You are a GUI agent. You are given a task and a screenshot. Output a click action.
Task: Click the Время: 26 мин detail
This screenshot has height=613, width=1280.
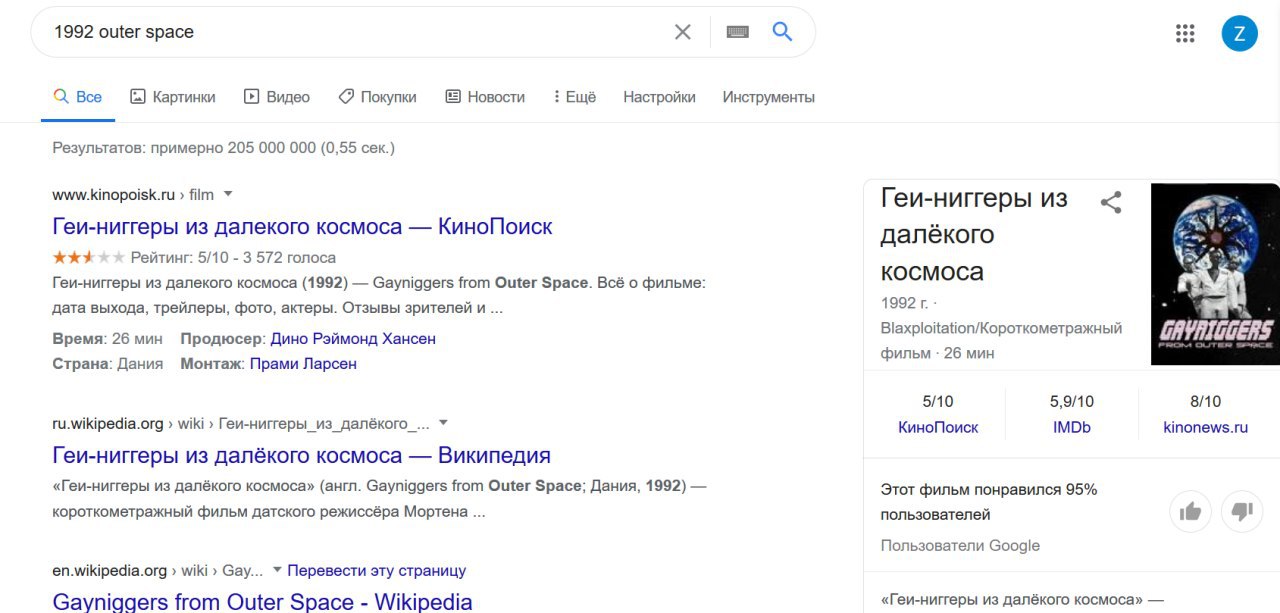[x=108, y=338]
